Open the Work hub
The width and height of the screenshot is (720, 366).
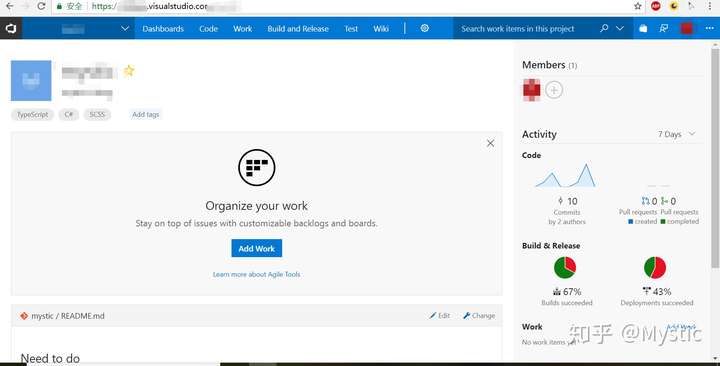(x=242, y=28)
